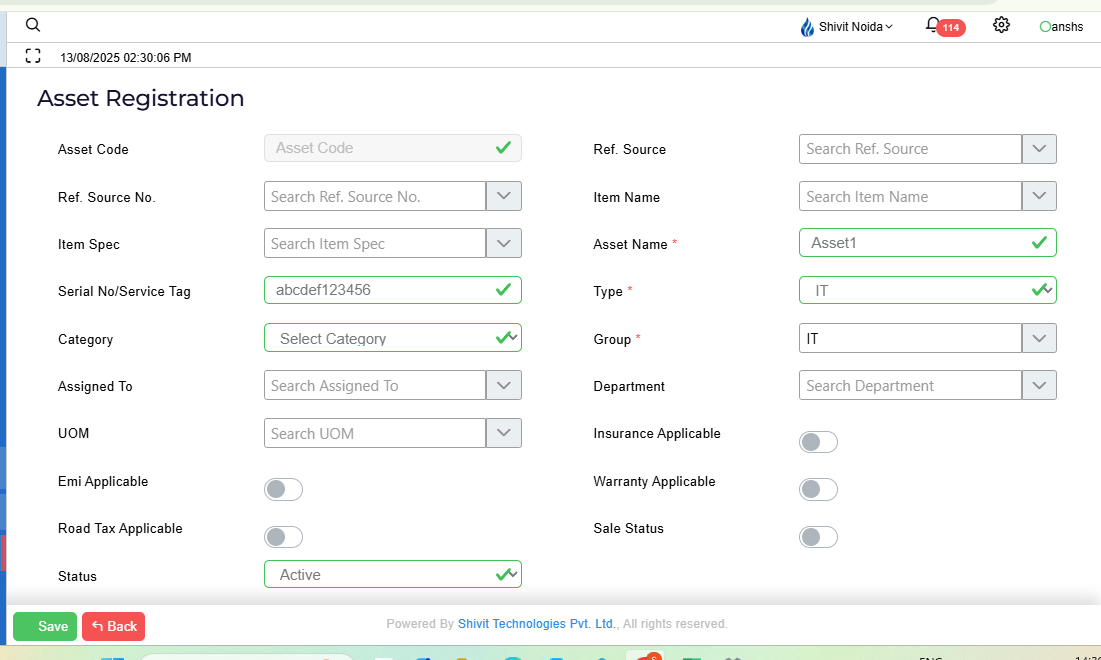Expand the Department dropdown arrow
This screenshot has width=1101, height=660.
[x=1039, y=385]
